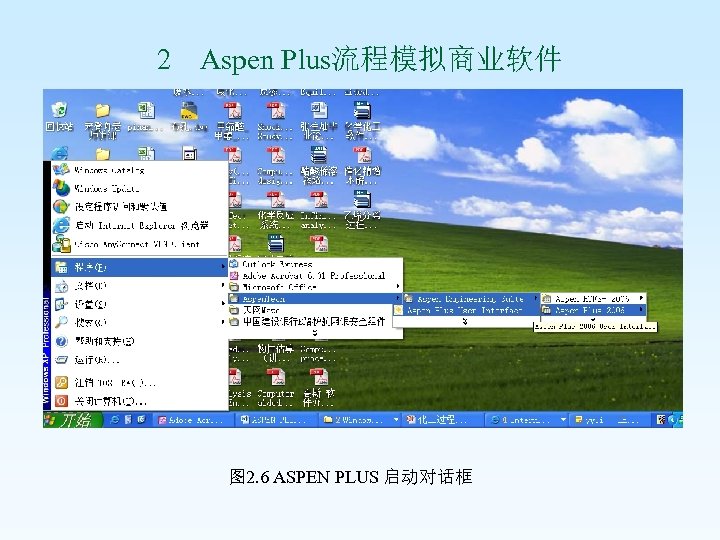Expand the Aspen Plus 2006 submenu

pyautogui.click(x=593, y=310)
